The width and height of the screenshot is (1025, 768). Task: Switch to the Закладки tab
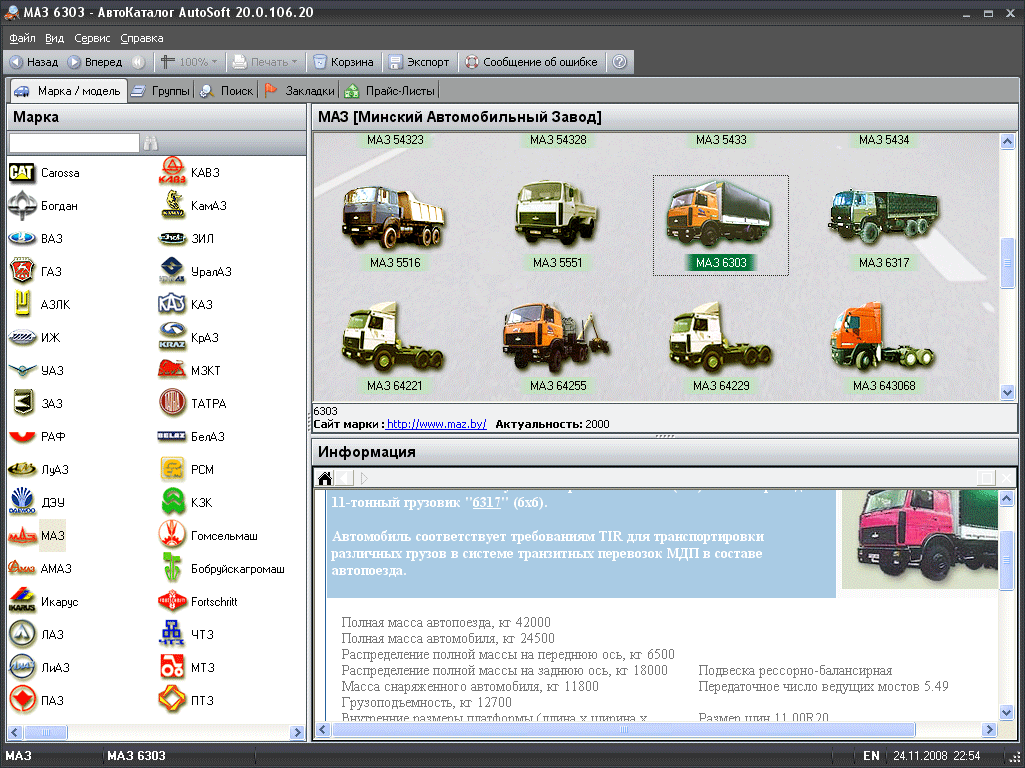pyautogui.click(x=300, y=91)
